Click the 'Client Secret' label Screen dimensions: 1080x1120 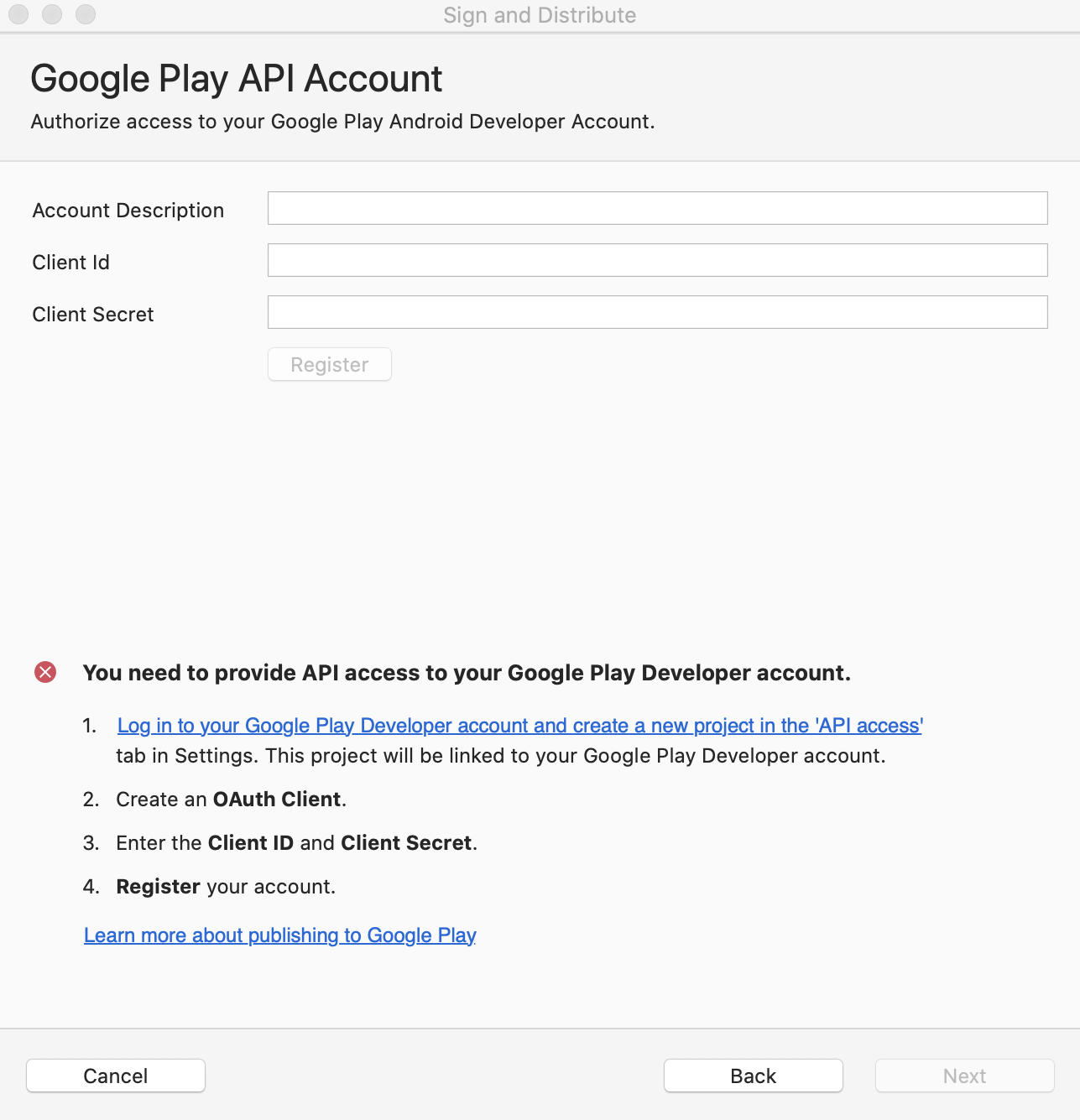(93, 315)
